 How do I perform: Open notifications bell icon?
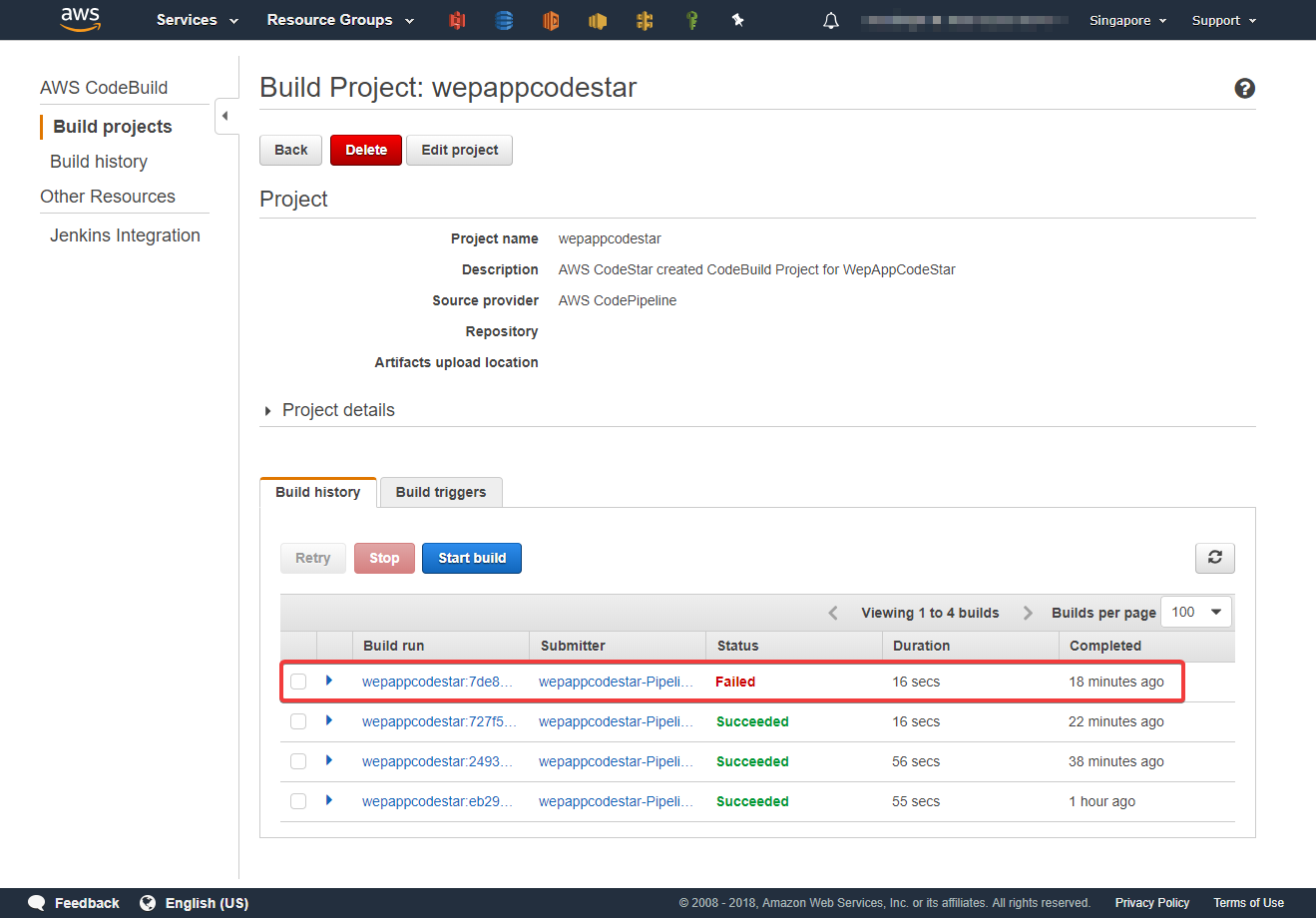(x=831, y=20)
